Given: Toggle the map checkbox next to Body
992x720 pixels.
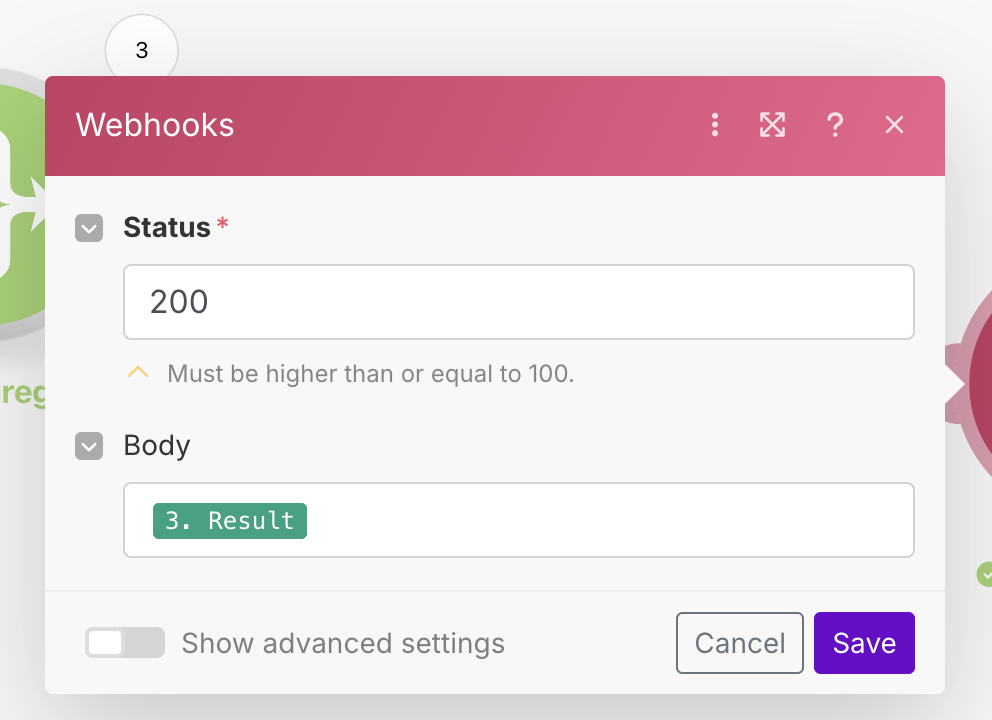Looking at the screenshot, I should pyautogui.click(x=89, y=446).
